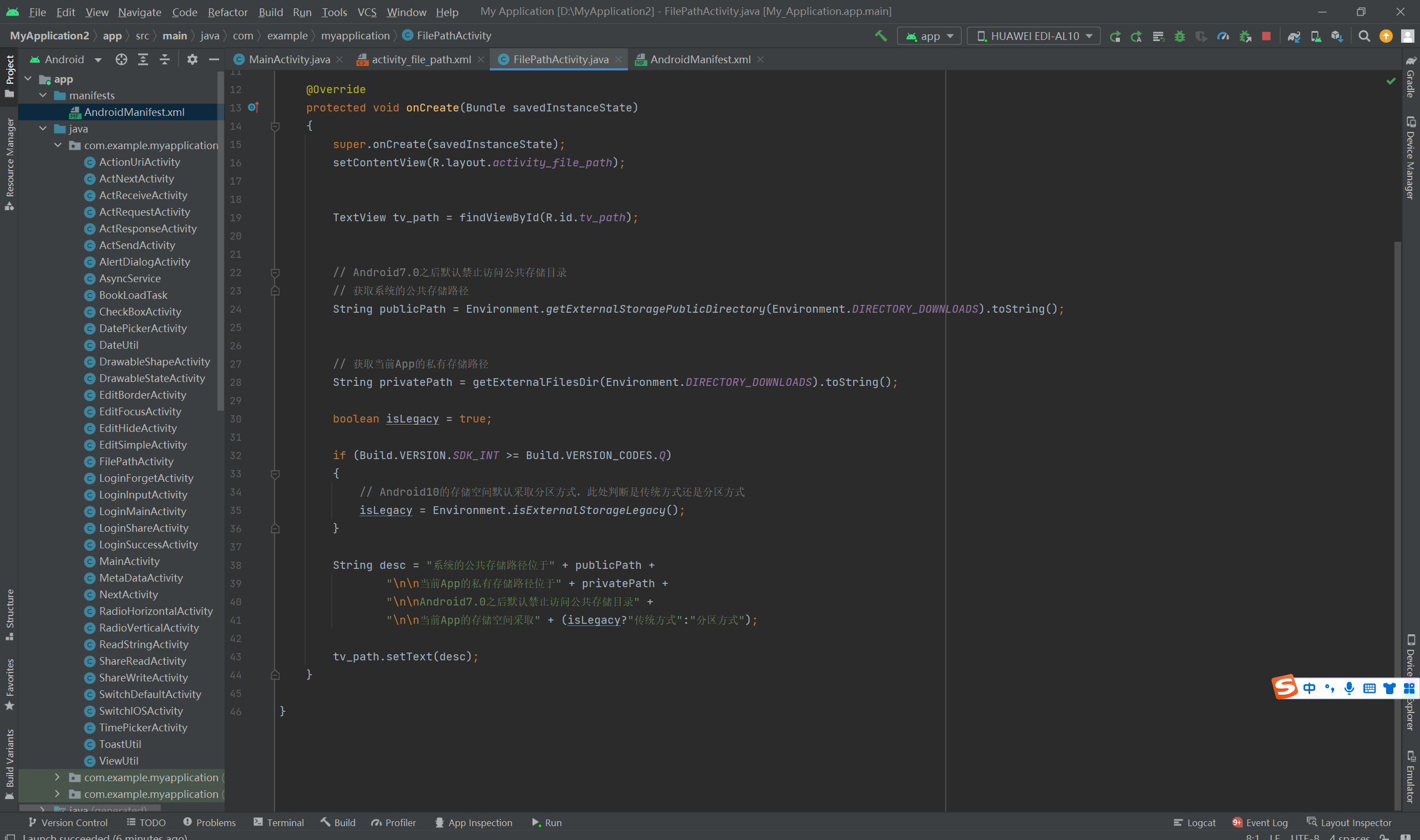Open the HUAWEI EDI-AL10 device dropdown

(x=1034, y=36)
